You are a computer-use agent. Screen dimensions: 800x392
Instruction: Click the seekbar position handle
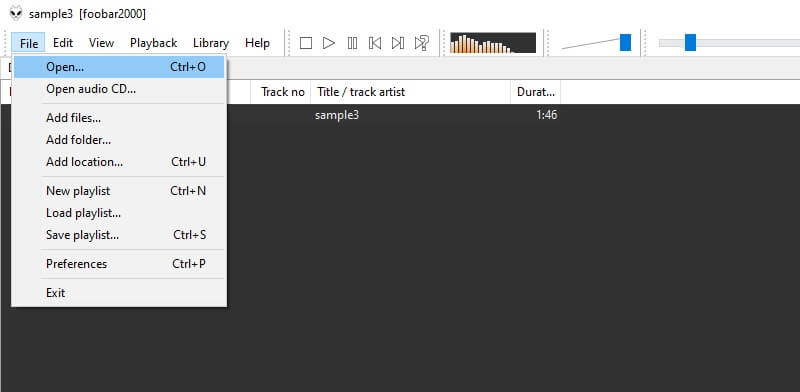[x=690, y=43]
